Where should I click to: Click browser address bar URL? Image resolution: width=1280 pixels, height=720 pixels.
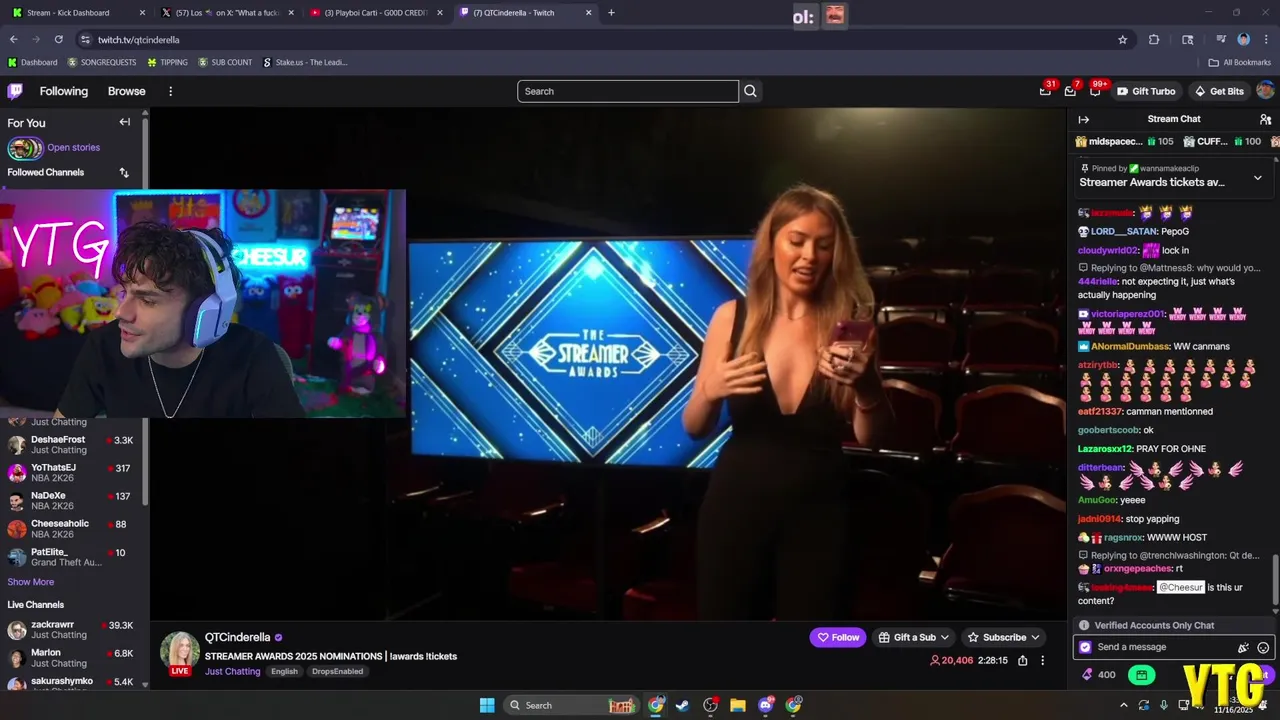tap(139, 40)
